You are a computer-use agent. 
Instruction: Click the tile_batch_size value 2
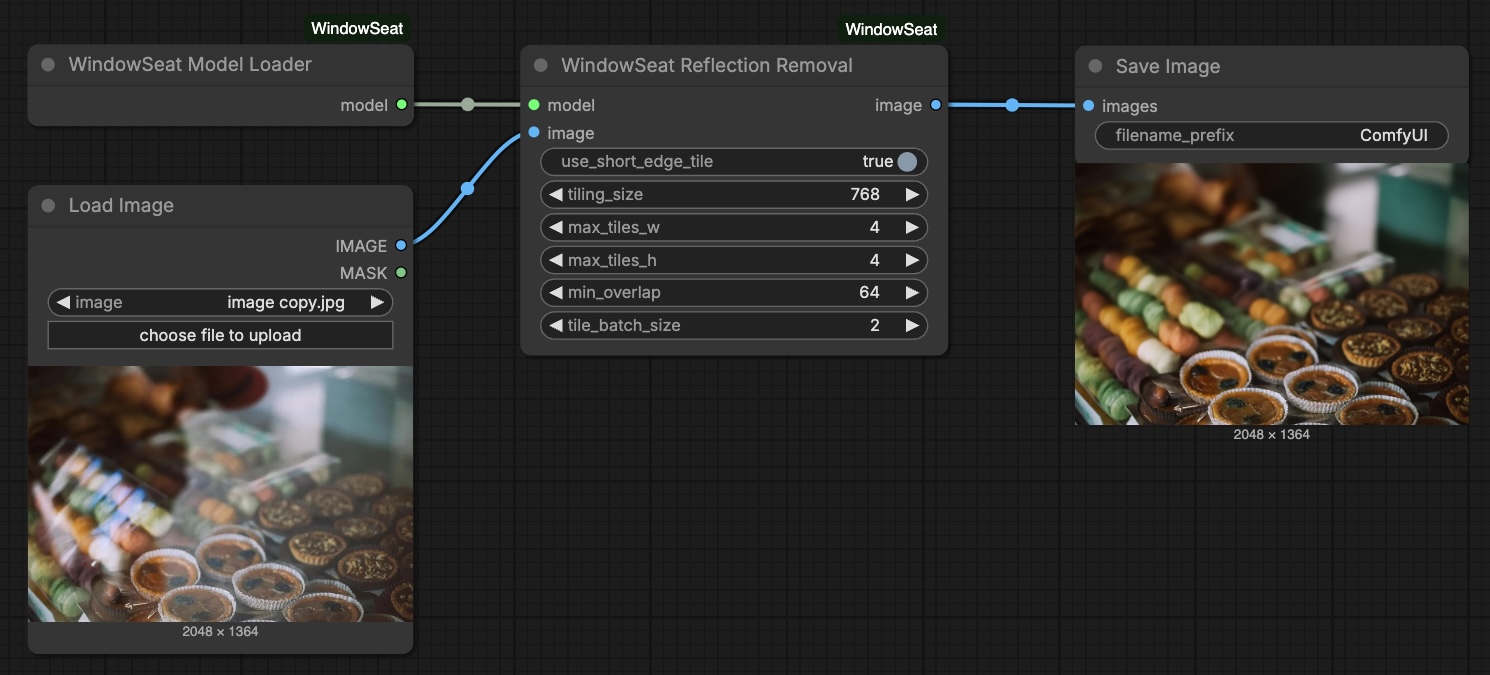point(874,326)
